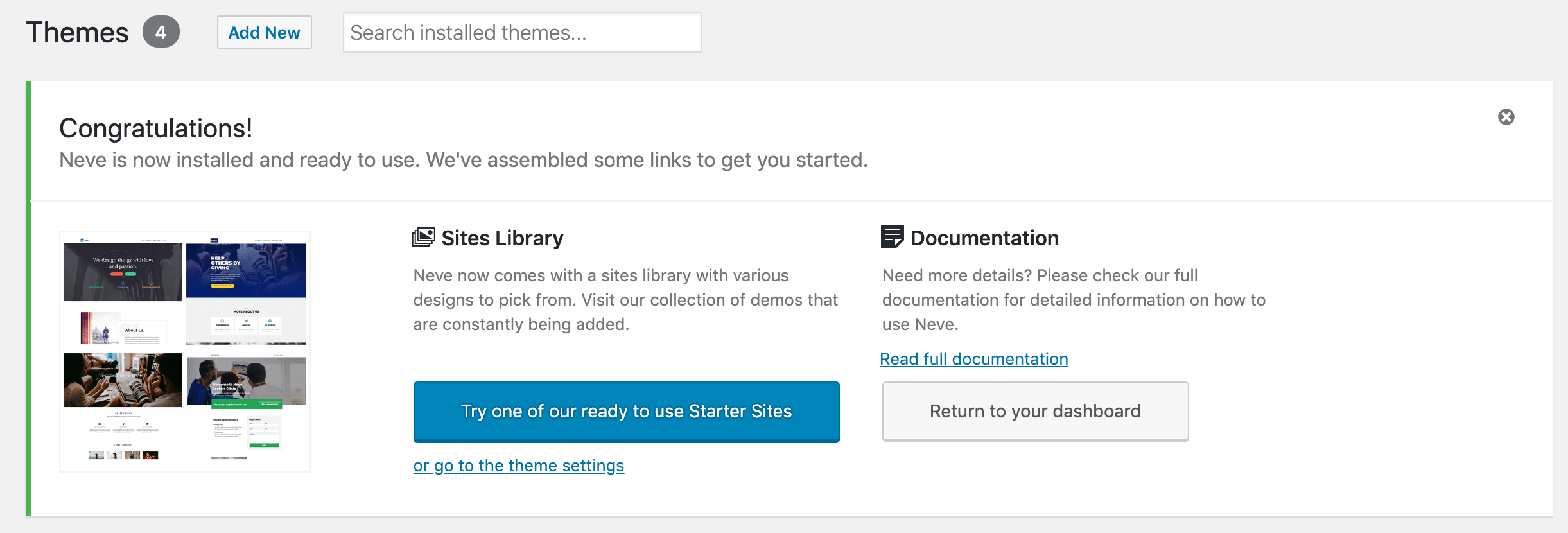Select the 'Help Others by Giving' demo preview
1568x533 pixels.
246,270
